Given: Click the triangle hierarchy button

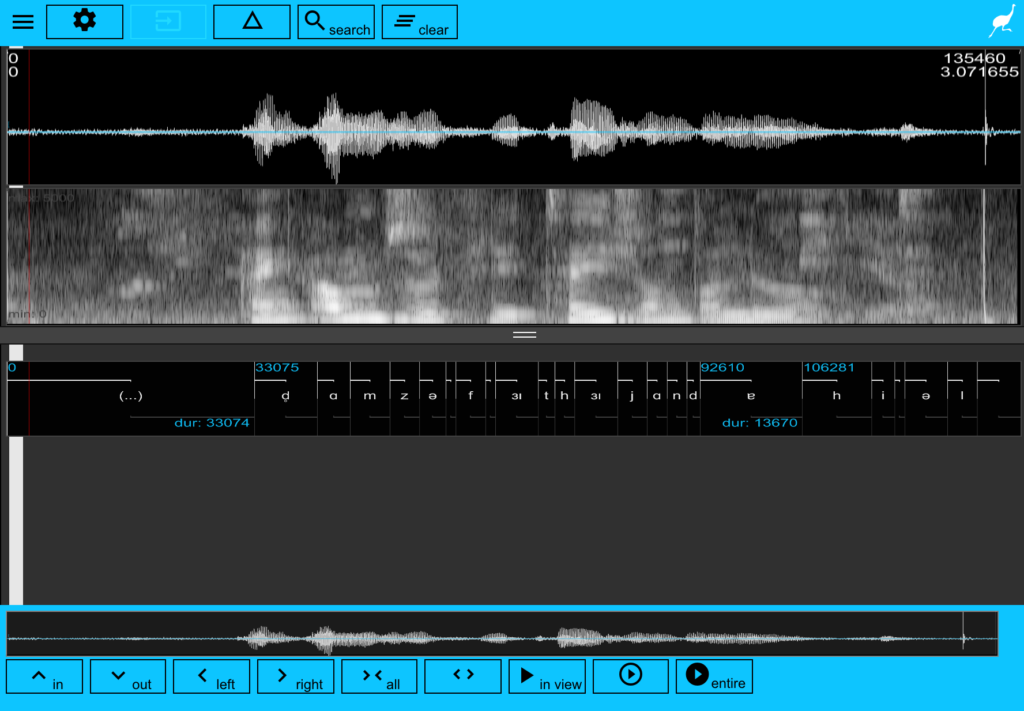Looking at the screenshot, I should coord(252,21).
